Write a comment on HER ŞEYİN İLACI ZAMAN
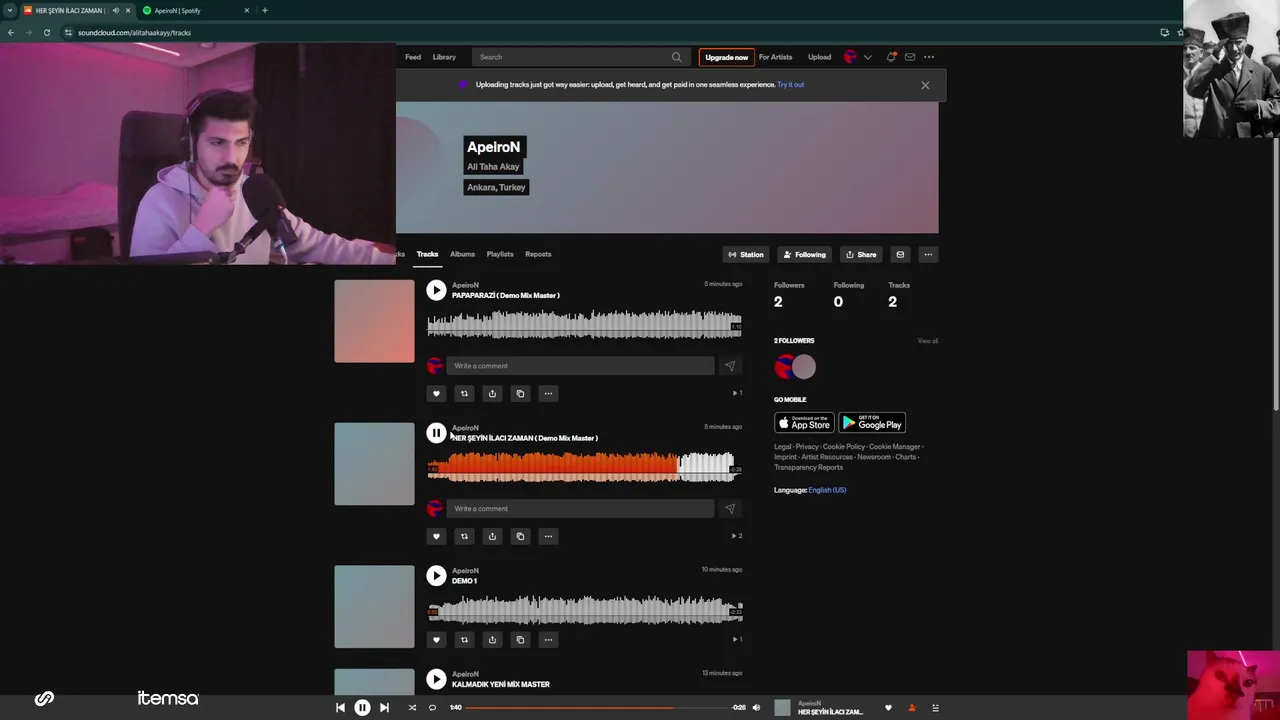 point(580,509)
